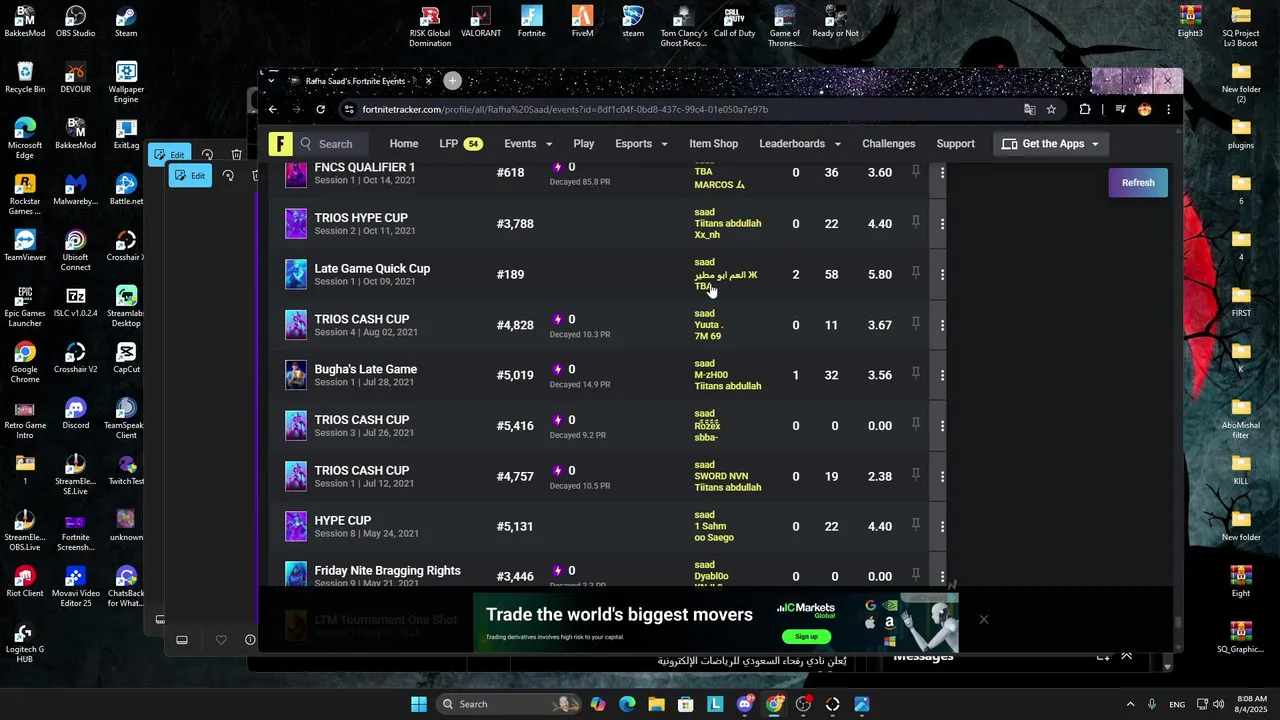Click the Fortnite Tracker yellow F logo
Viewport: 1280px width, 720px height.
pos(281,144)
